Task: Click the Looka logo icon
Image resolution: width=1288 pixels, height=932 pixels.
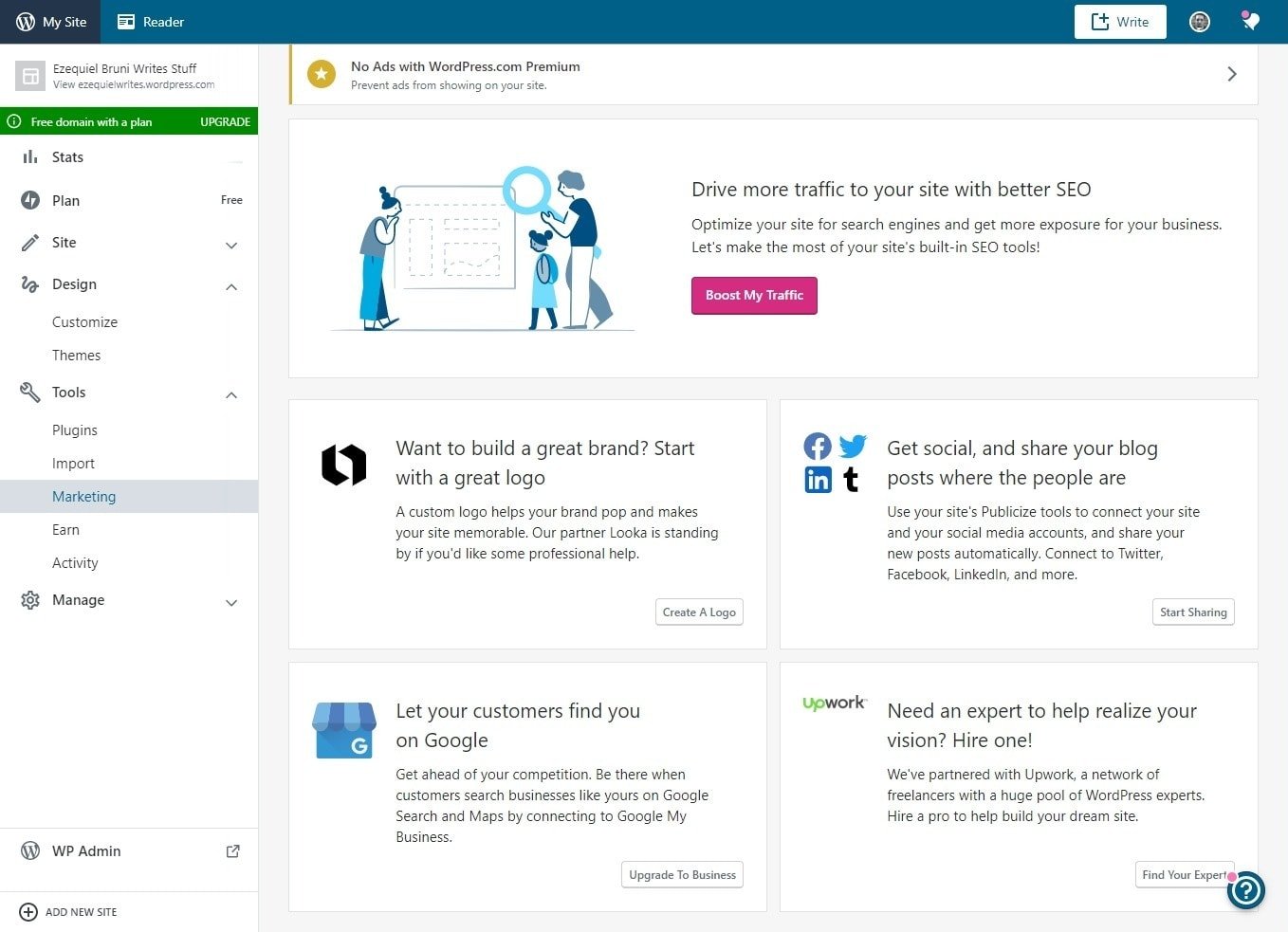Action: [343, 465]
